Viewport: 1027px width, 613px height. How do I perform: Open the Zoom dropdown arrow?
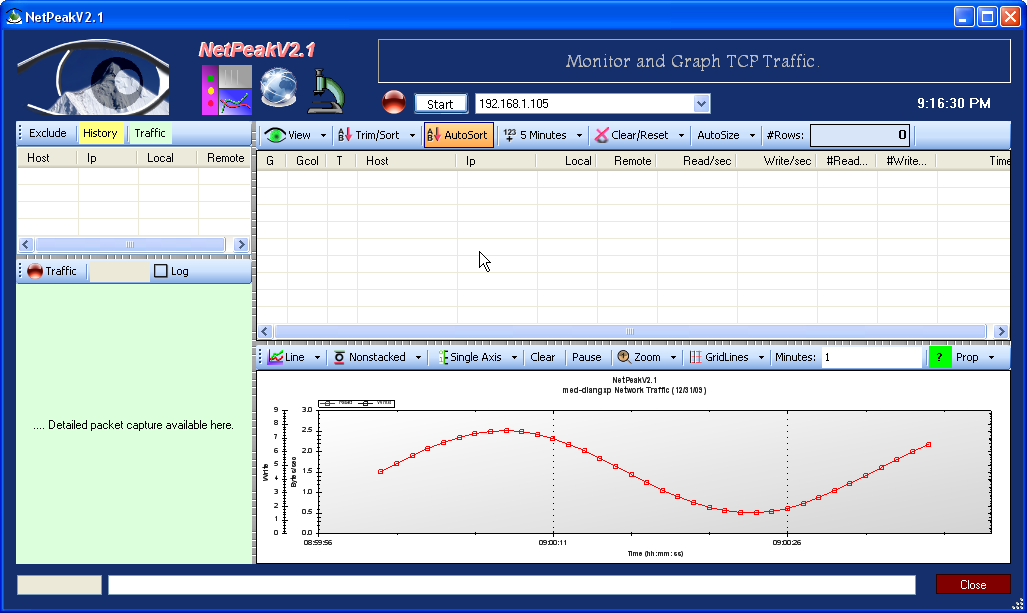(673, 358)
